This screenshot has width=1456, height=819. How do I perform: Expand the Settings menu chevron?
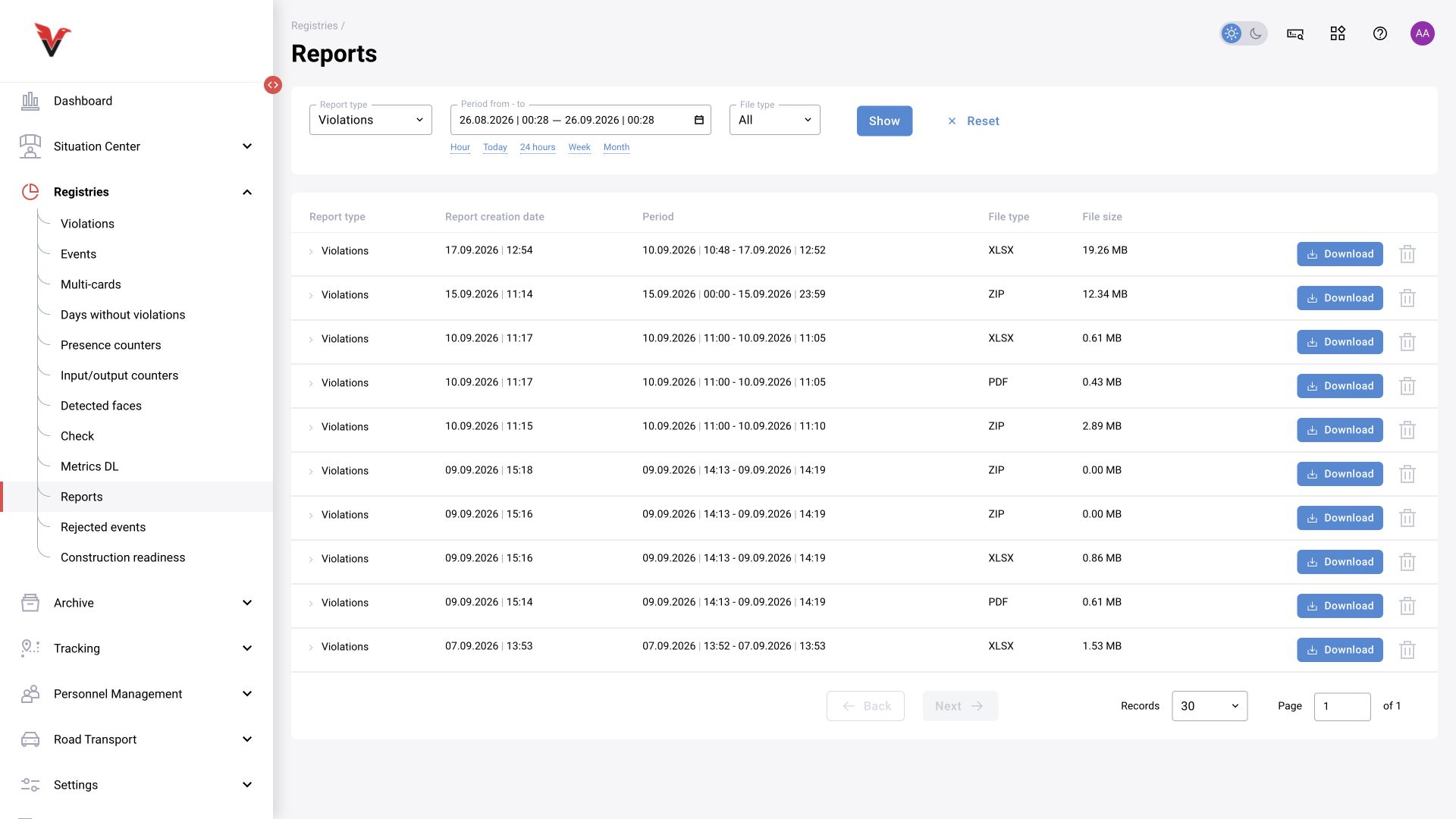pyautogui.click(x=247, y=785)
